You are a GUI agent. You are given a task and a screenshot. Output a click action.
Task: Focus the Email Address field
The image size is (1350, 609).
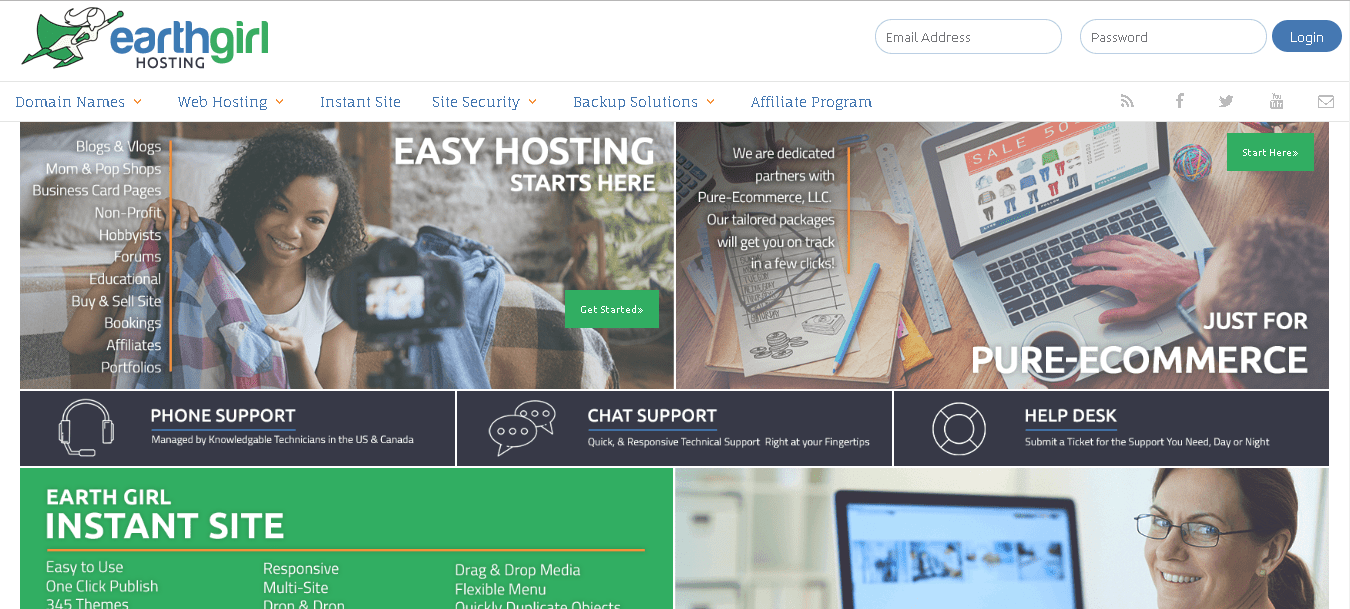tap(968, 37)
